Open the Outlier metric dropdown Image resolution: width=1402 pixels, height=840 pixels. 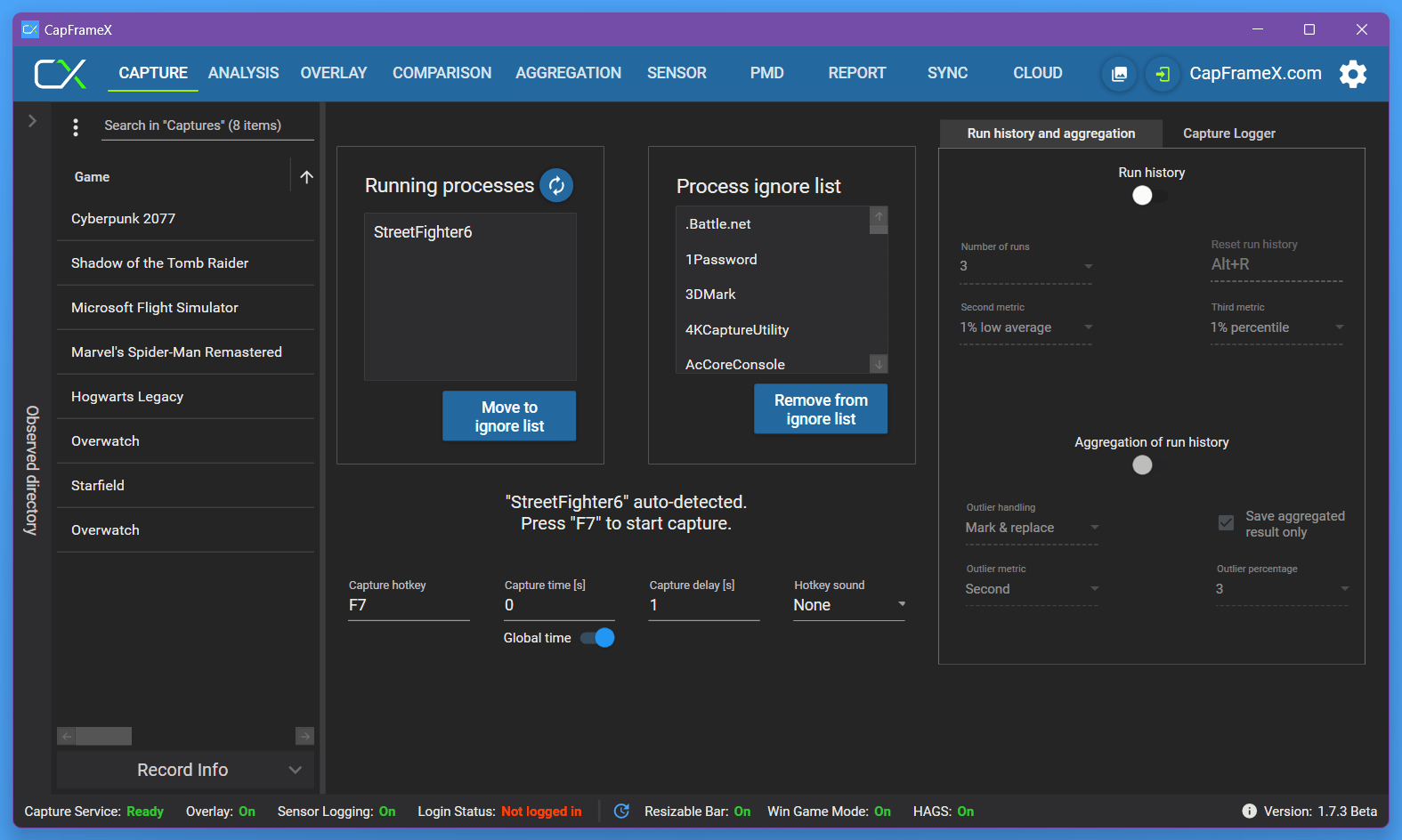(x=1032, y=589)
